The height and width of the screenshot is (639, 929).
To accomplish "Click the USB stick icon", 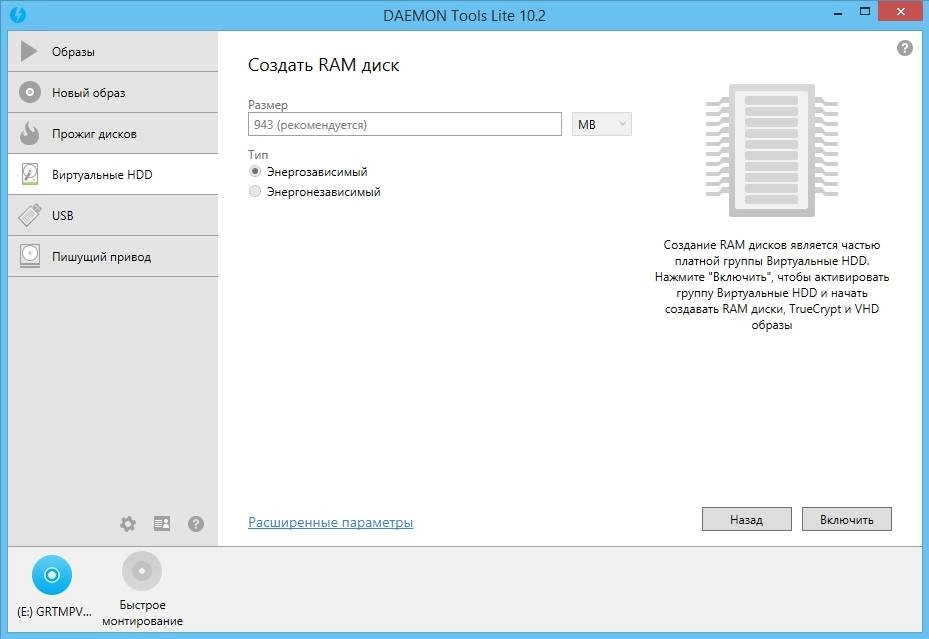I will tap(30, 215).
